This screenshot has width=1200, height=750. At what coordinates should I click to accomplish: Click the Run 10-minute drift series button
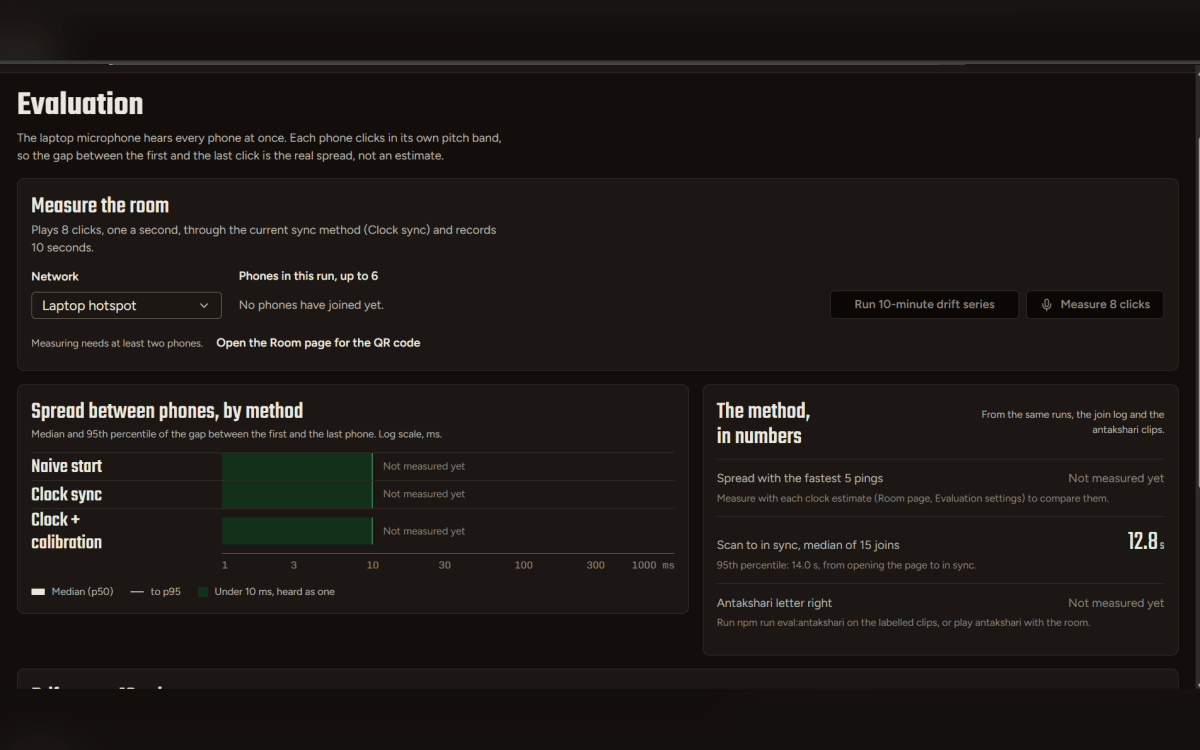[924, 305]
